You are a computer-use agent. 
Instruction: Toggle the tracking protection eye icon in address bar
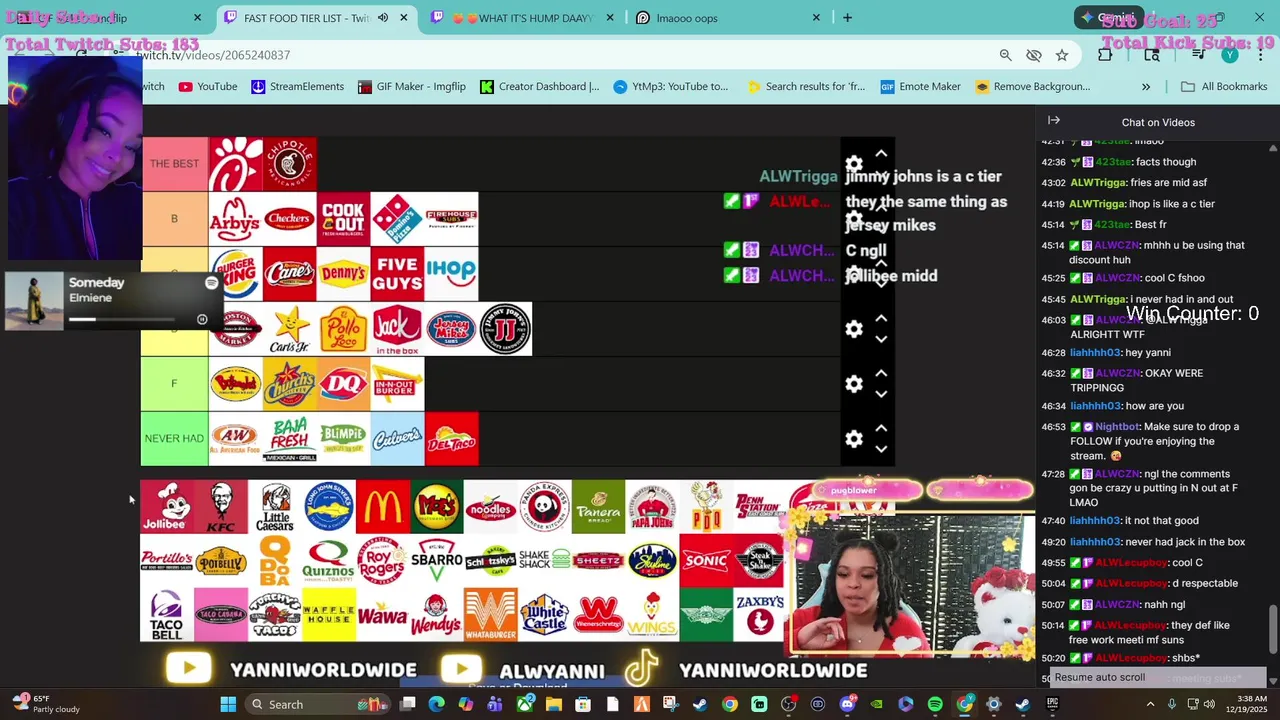click(1034, 55)
